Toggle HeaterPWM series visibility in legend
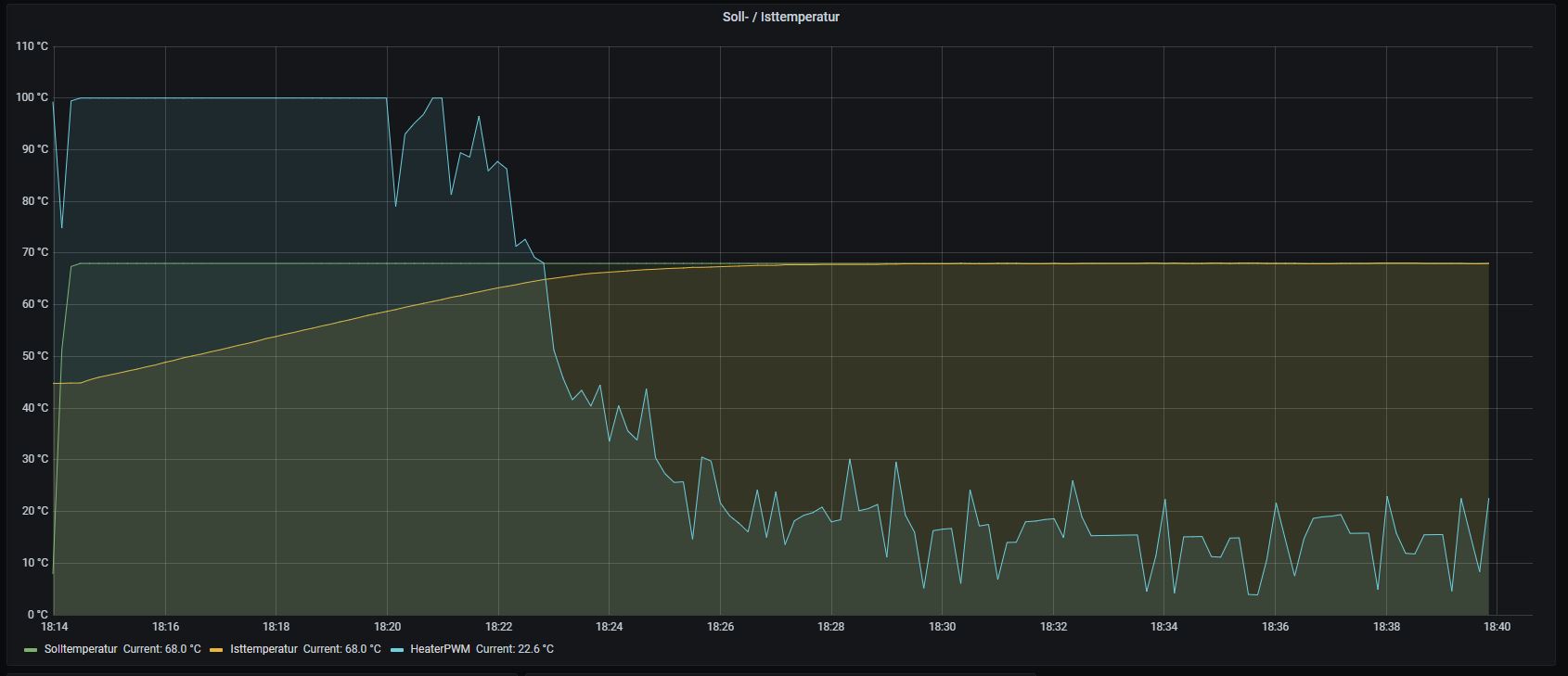Screen dimensions: 1568x676 [x=441, y=649]
